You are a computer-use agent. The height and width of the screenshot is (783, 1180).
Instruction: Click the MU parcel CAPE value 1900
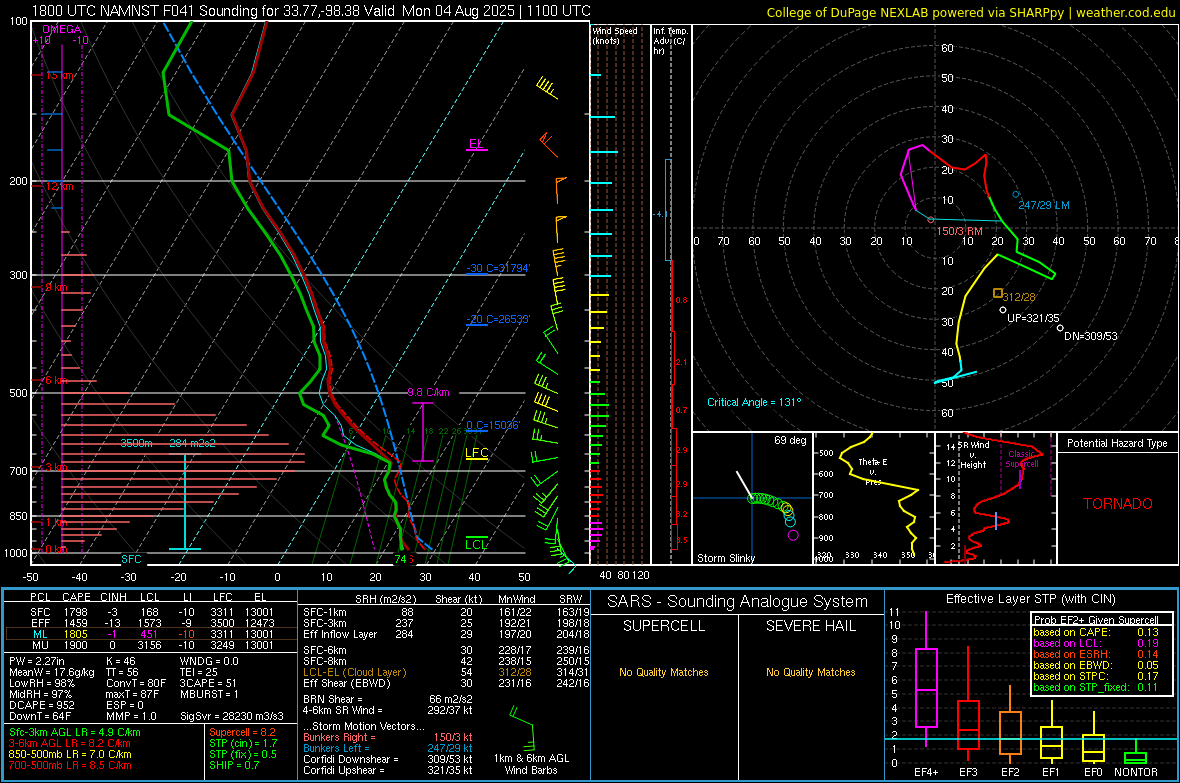click(75, 645)
